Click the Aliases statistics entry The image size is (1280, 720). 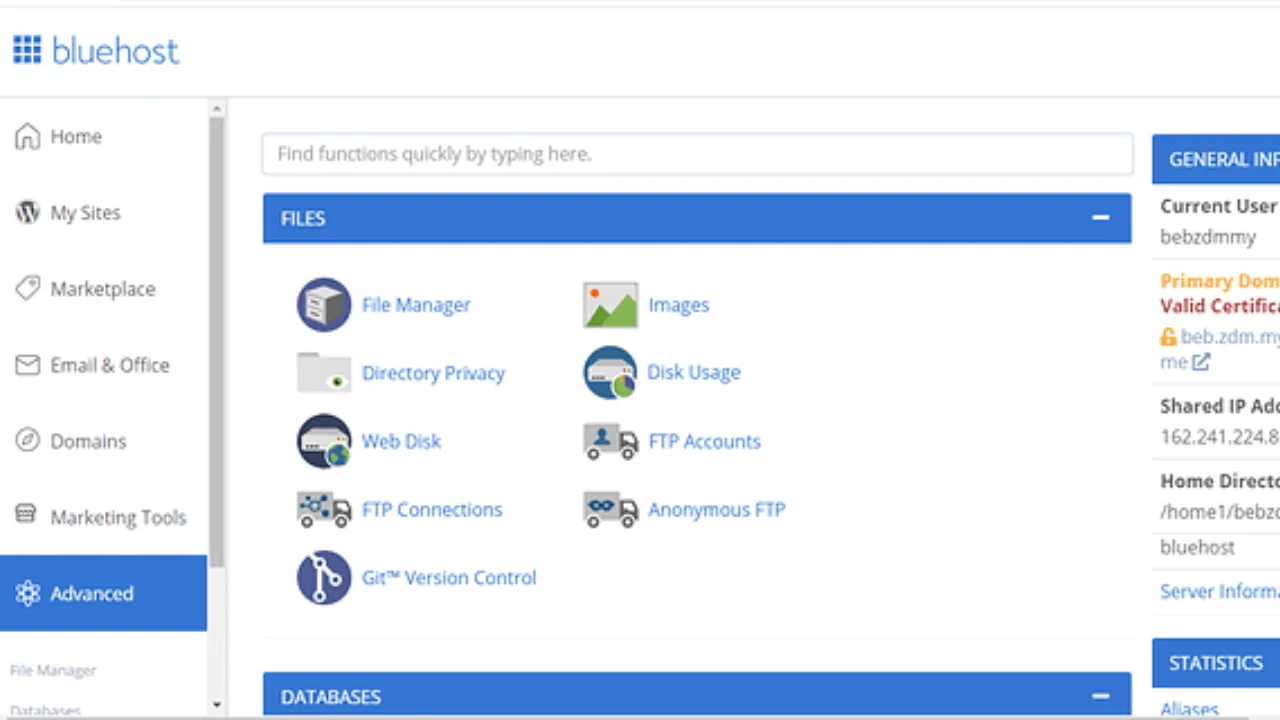coord(1189,708)
